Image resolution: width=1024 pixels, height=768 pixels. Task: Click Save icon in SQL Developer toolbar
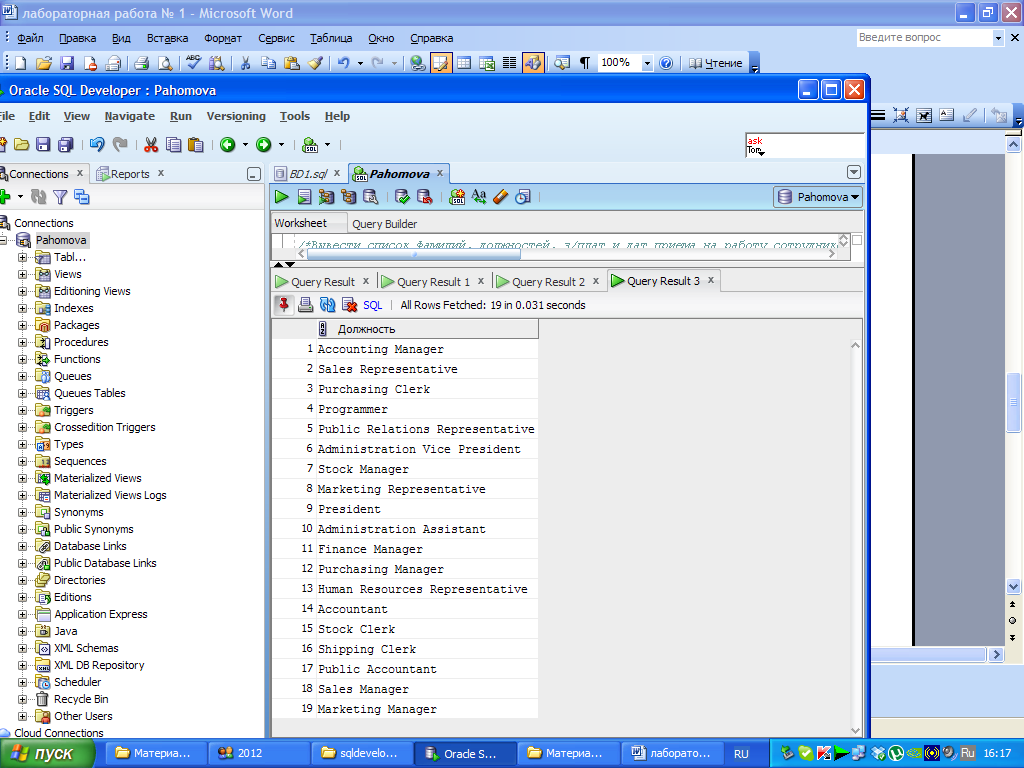(43, 144)
